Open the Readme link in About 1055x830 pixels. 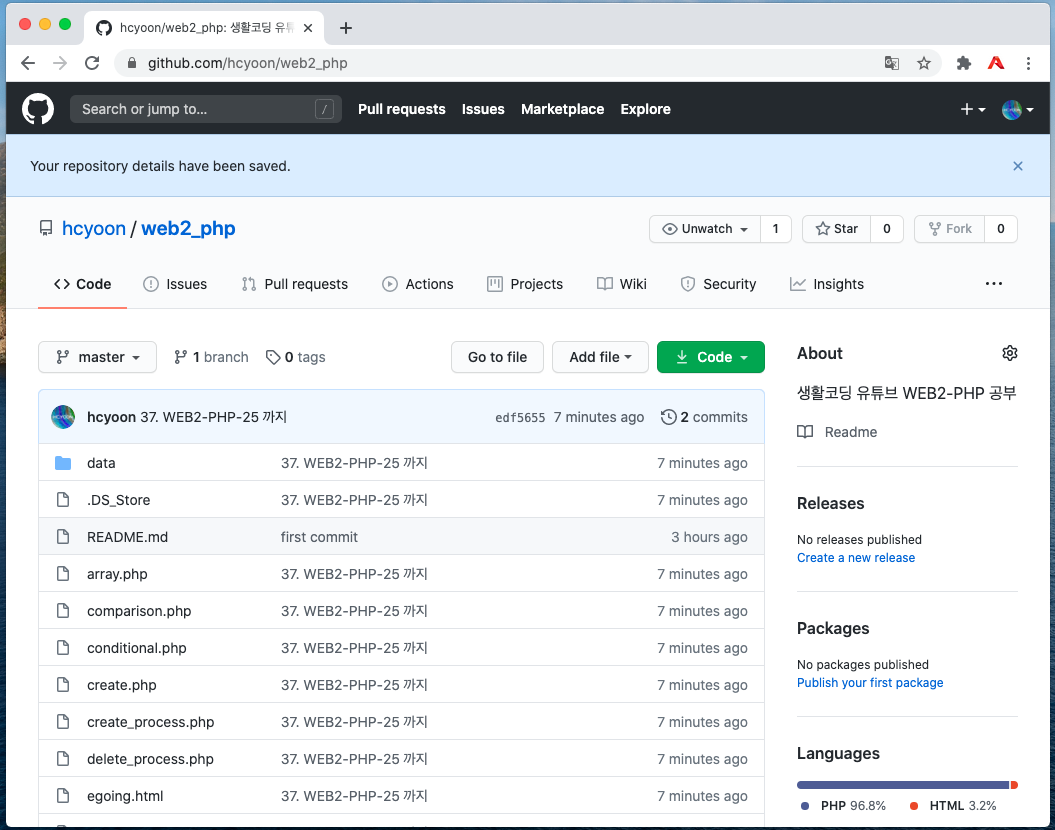click(850, 432)
